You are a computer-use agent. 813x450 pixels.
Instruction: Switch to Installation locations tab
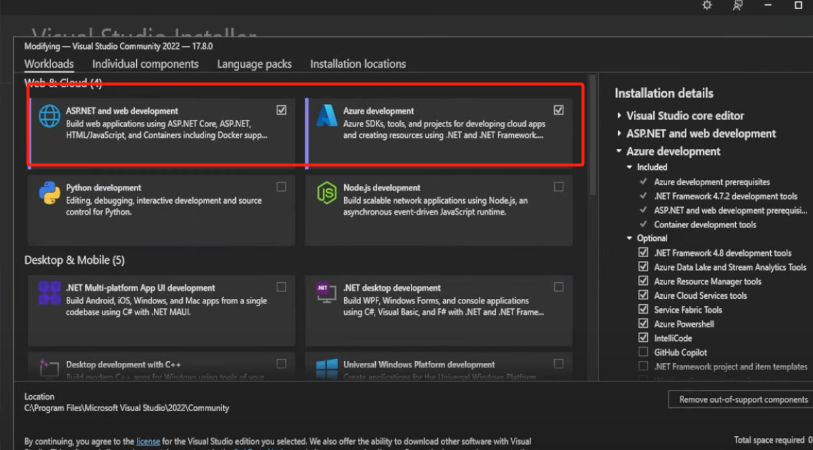point(358,64)
